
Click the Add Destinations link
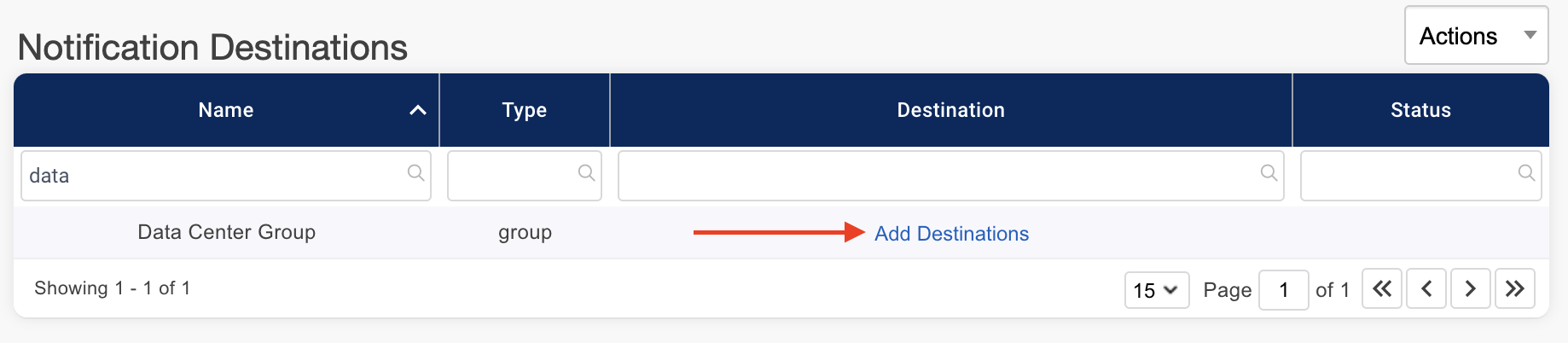click(x=951, y=234)
